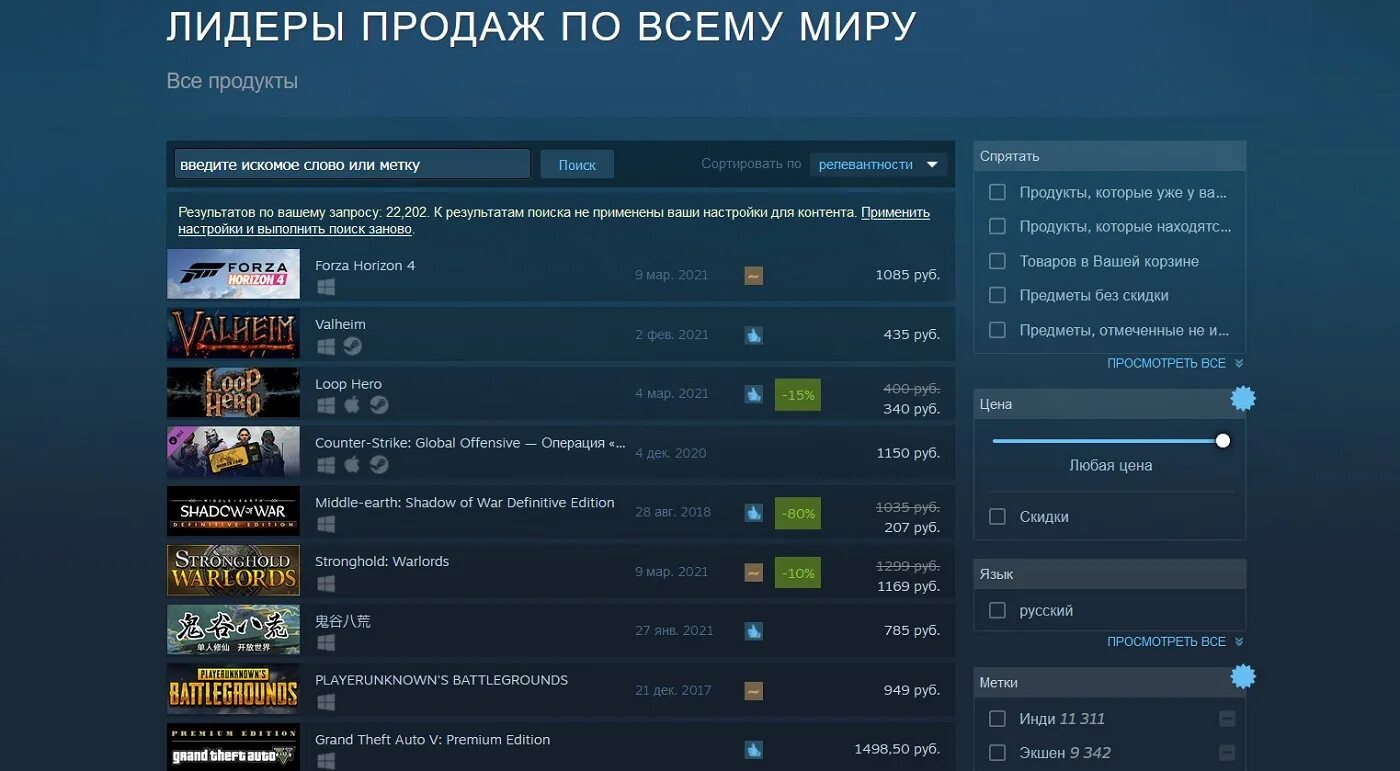Click the Steam icon under Valheim

point(352,346)
